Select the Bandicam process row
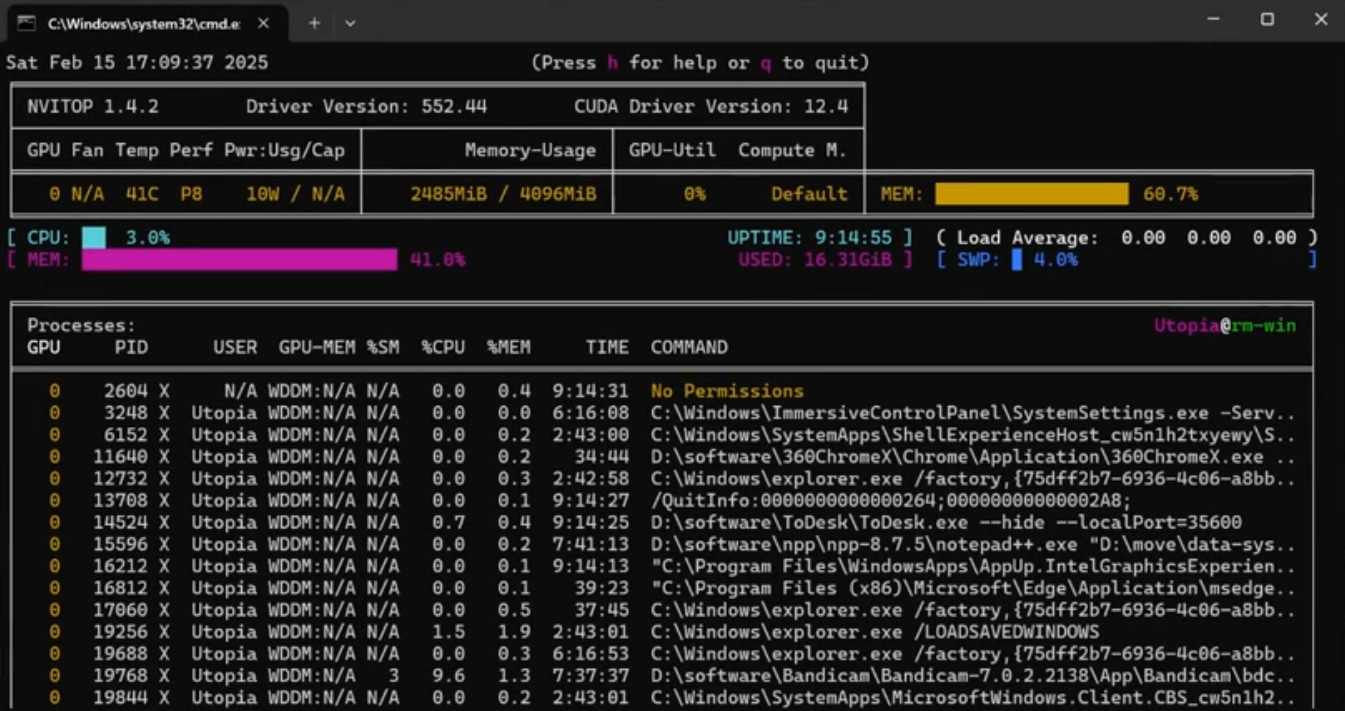1345x711 pixels. click(x=972, y=676)
